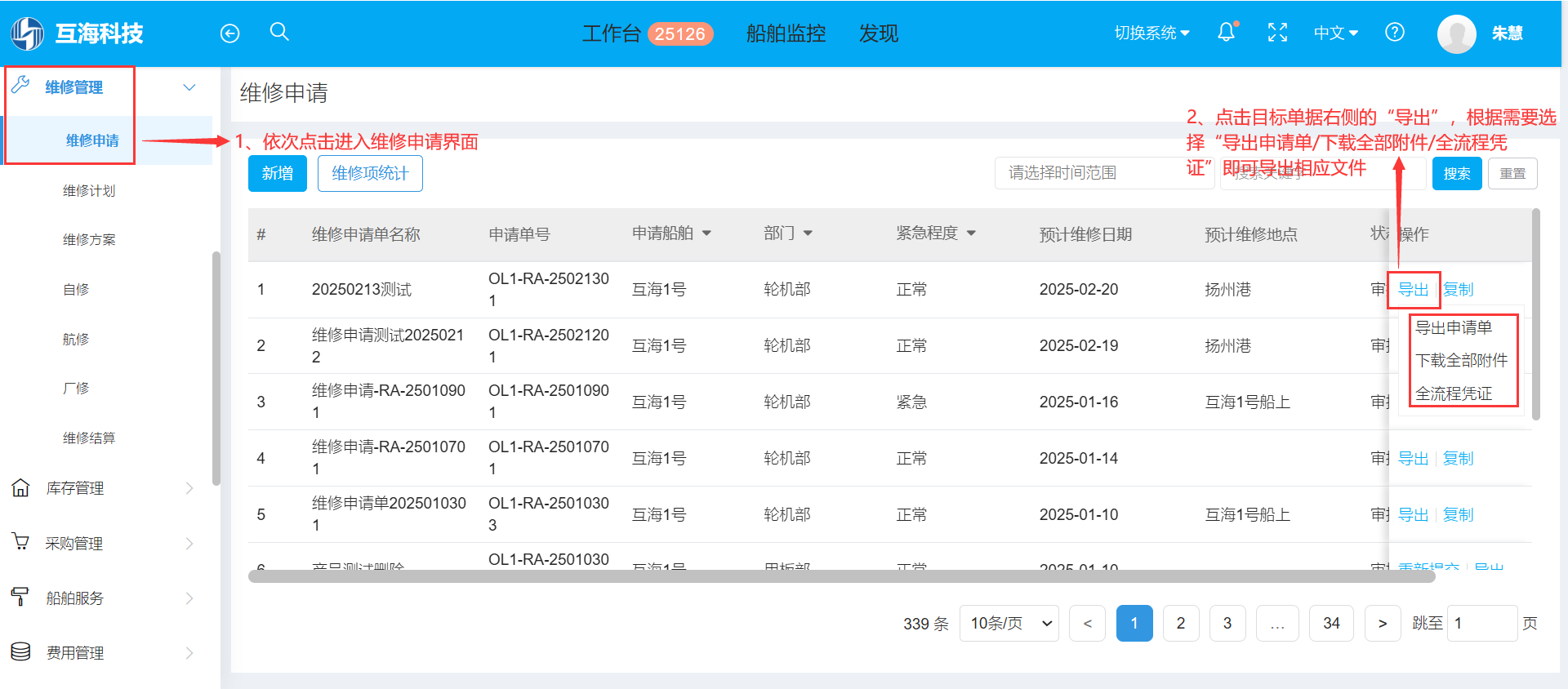
Task: Open the search magnifier icon in header
Action: pos(279,32)
